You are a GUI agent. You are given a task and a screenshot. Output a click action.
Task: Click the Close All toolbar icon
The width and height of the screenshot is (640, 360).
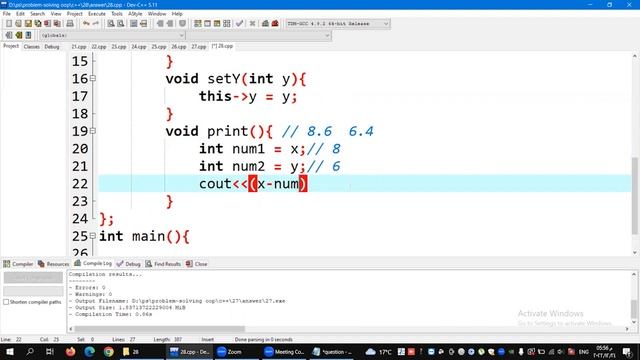pyautogui.click(x=57, y=24)
